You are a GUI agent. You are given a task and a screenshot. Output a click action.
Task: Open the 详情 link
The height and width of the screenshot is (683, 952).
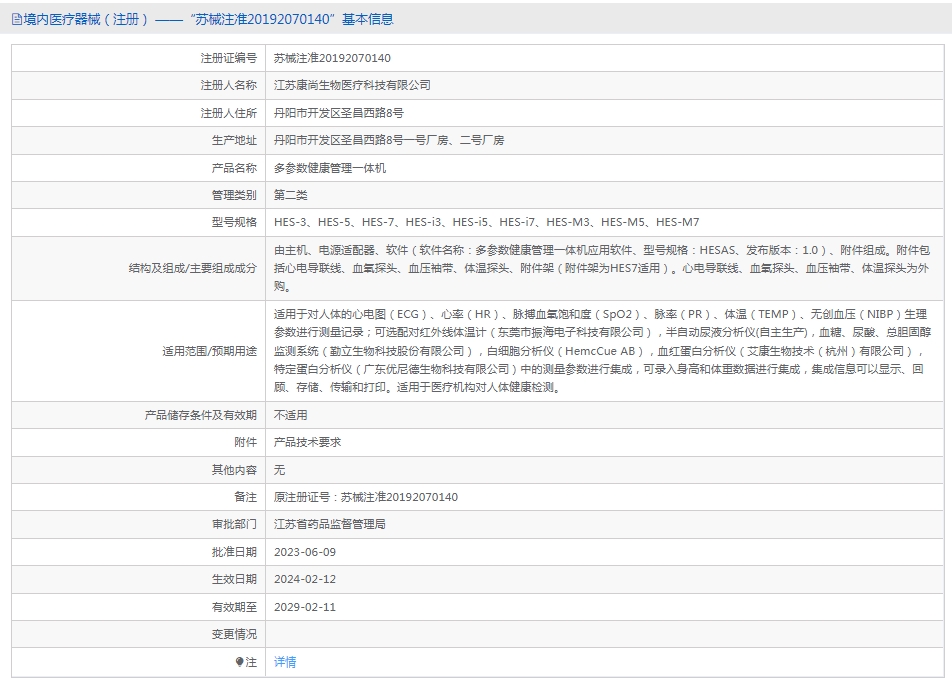pyautogui.click(x=285, y=662)
